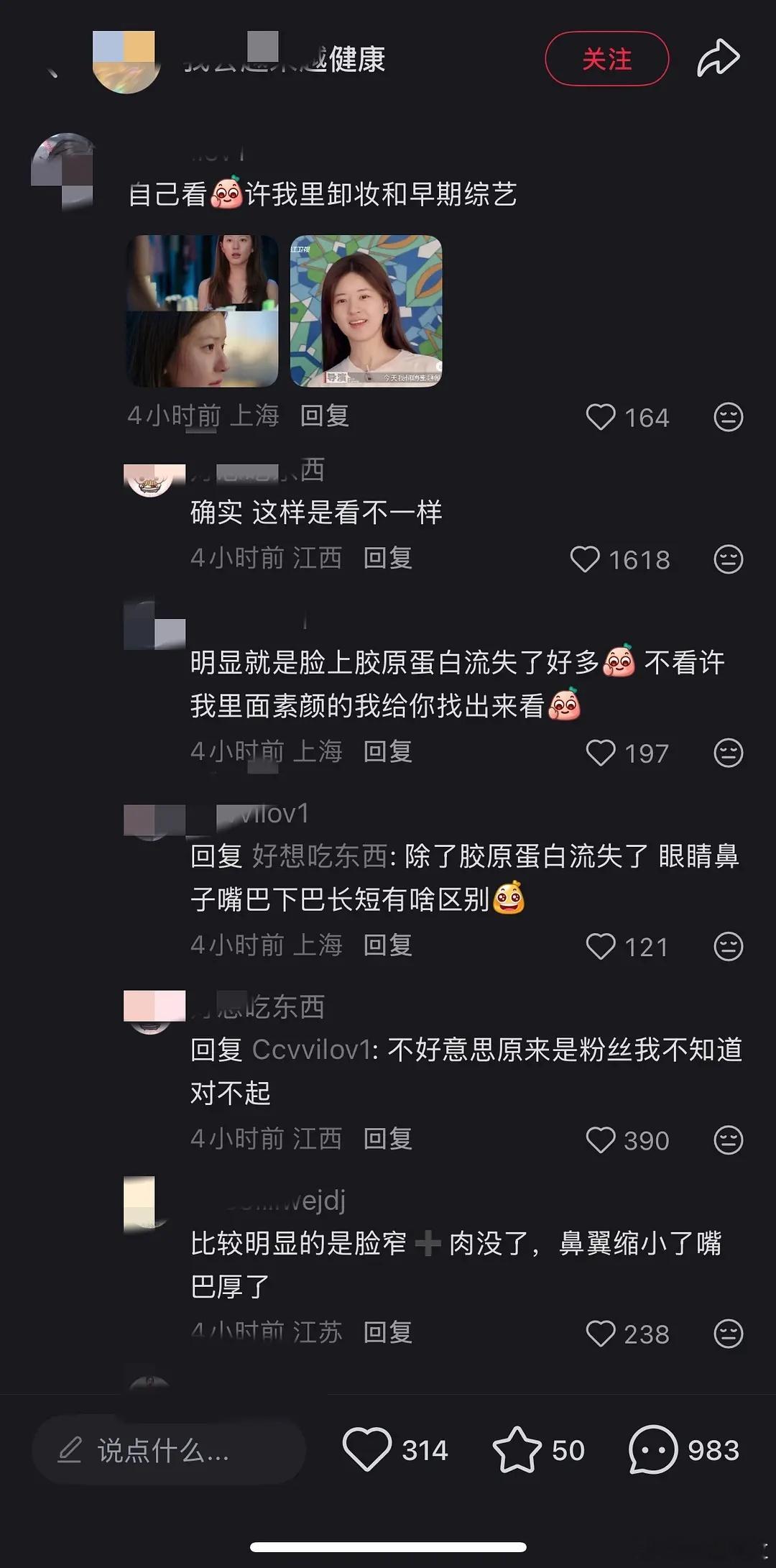This screenshot has width=776, height=1568.
Task: Tap the red 关注 follow button
Action: point(607,59)
